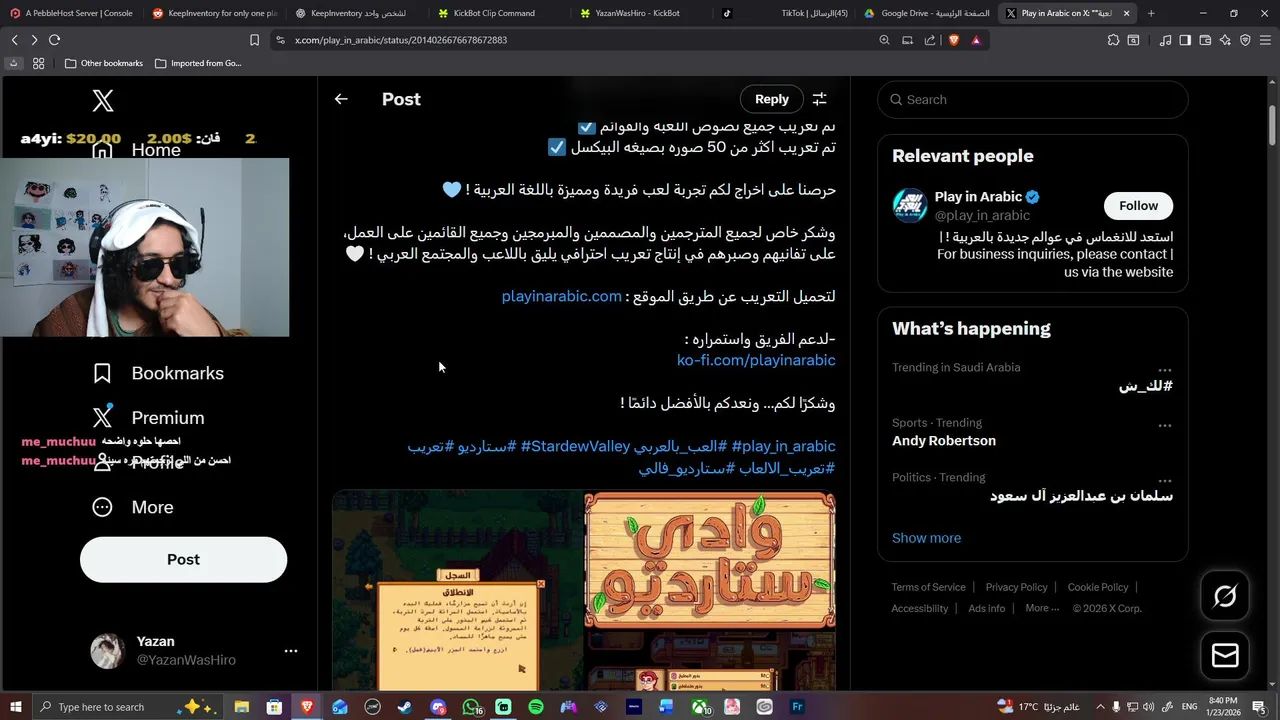This screenshot has width=1280, height=720.
Task: Click the X logo in the sidebar
Action: click(x=103, y=100)
